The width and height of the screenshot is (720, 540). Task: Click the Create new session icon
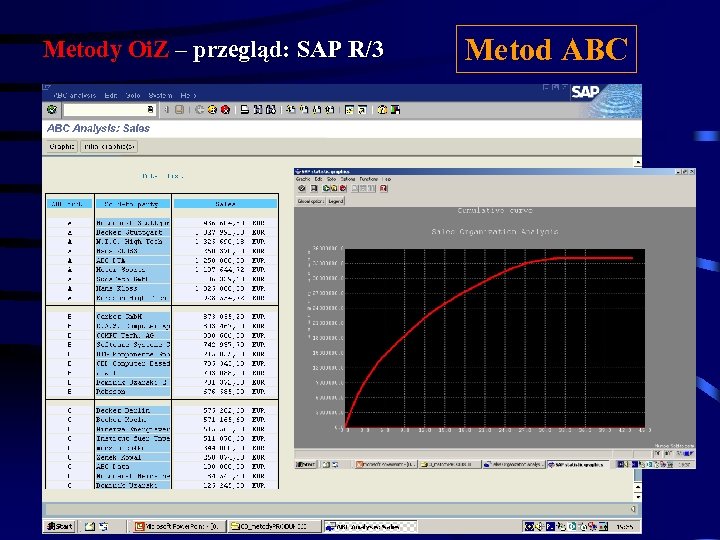coord(349,110)
